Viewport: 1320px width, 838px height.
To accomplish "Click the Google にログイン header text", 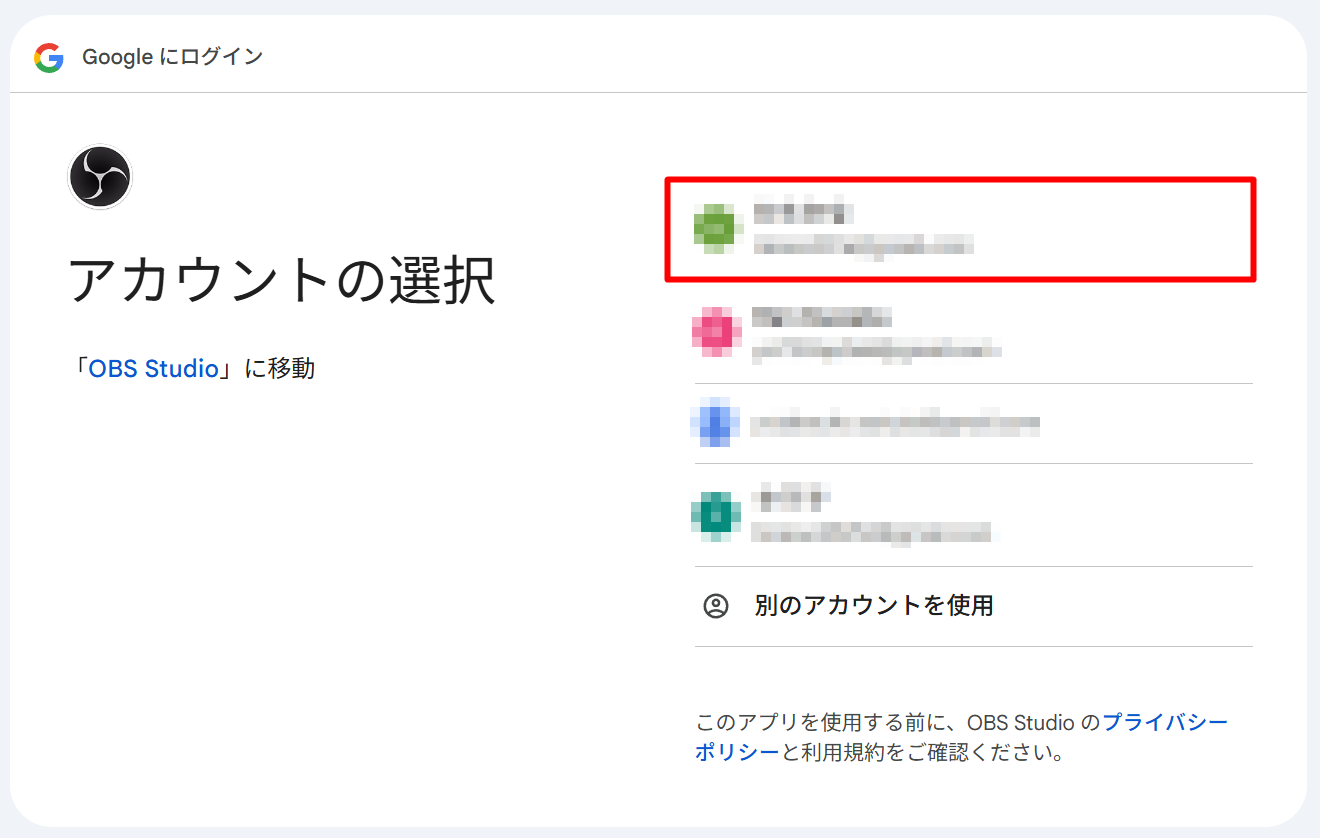I will point(172,58).
